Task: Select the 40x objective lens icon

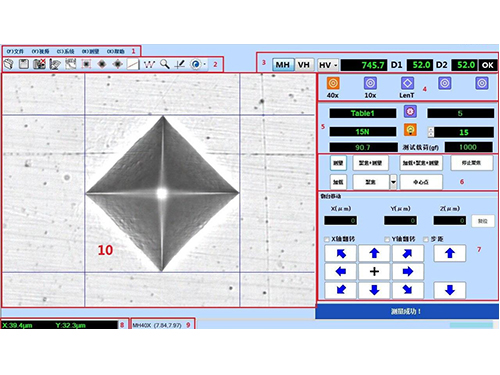Action: point(333,83)
